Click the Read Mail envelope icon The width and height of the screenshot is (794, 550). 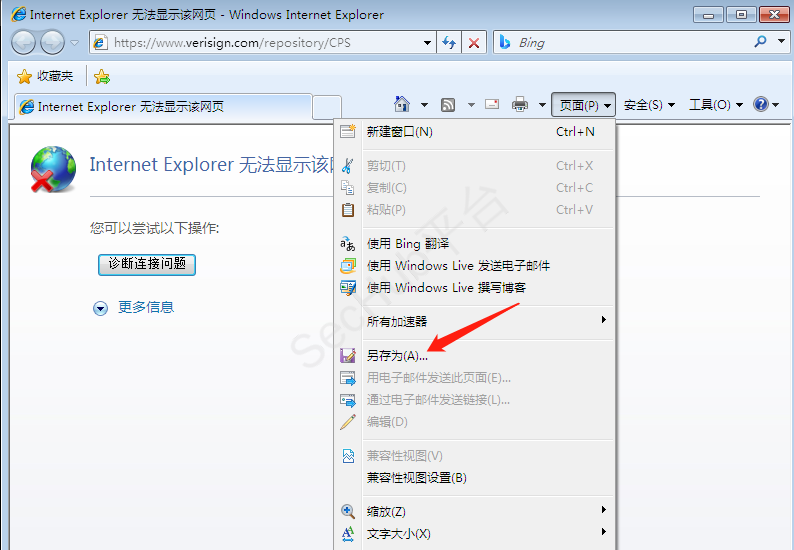click(x=492, y=105)
